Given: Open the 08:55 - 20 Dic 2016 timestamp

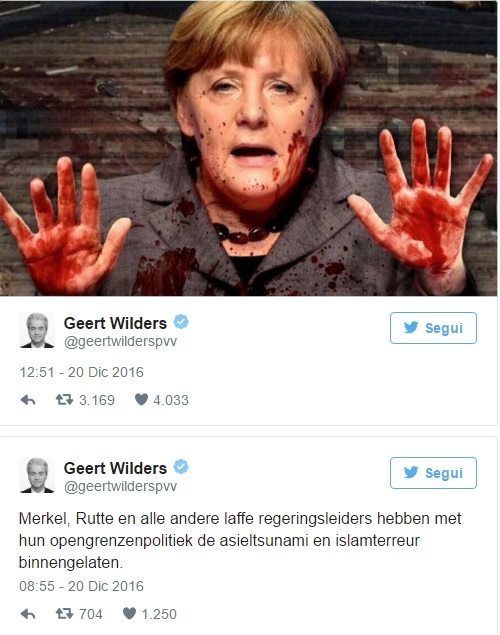Looking at the screenshot, I should click(81, 586).
